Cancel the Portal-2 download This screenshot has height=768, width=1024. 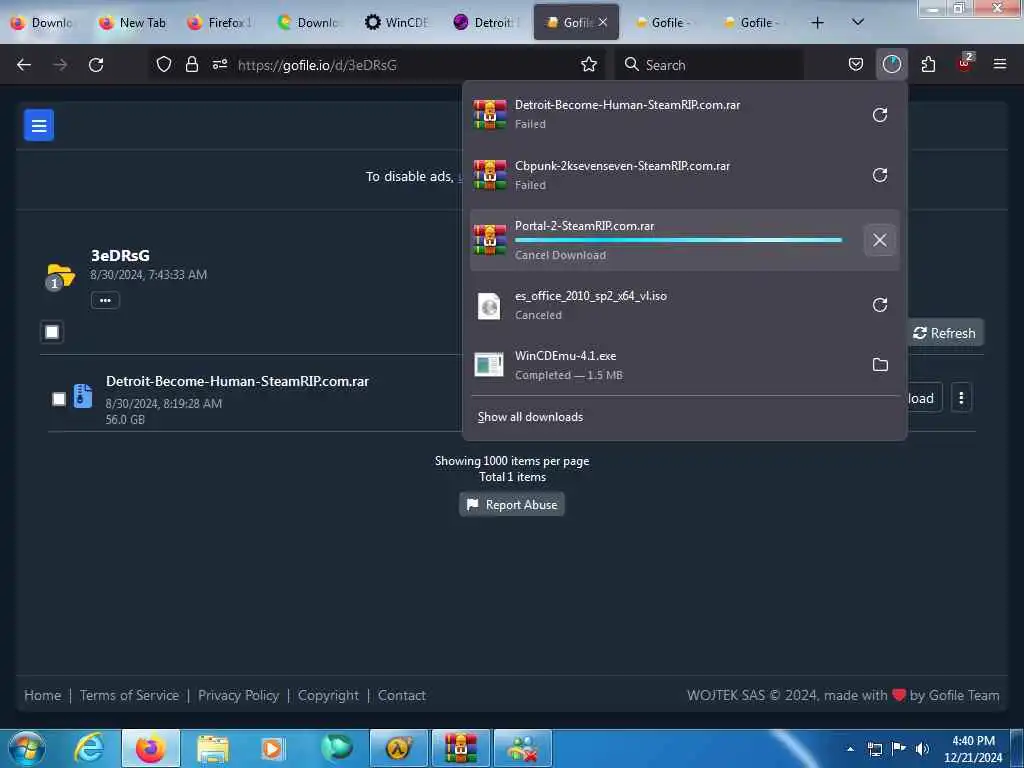(x=880, y=240)
